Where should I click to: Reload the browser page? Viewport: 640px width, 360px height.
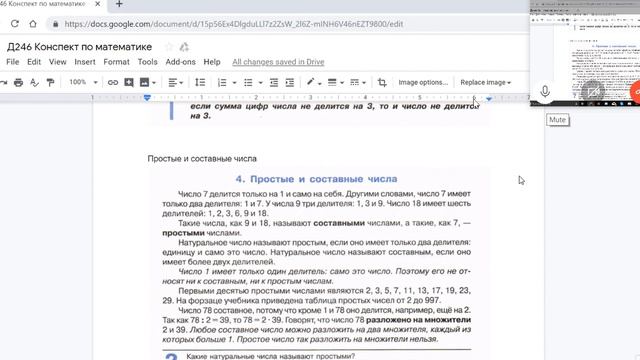pos(15,24)
